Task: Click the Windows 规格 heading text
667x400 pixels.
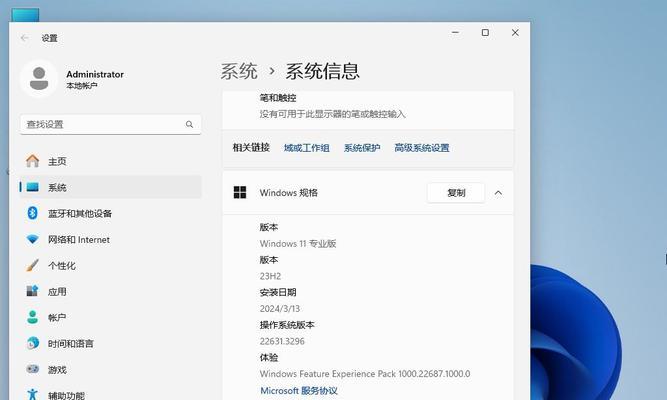Action: click(x=288, y=193)
